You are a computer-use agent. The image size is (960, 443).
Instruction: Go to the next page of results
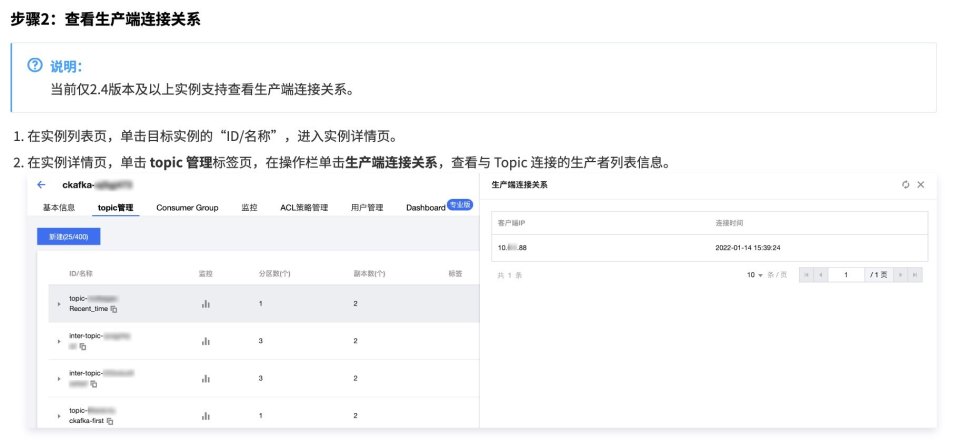[x=900, y=274]
